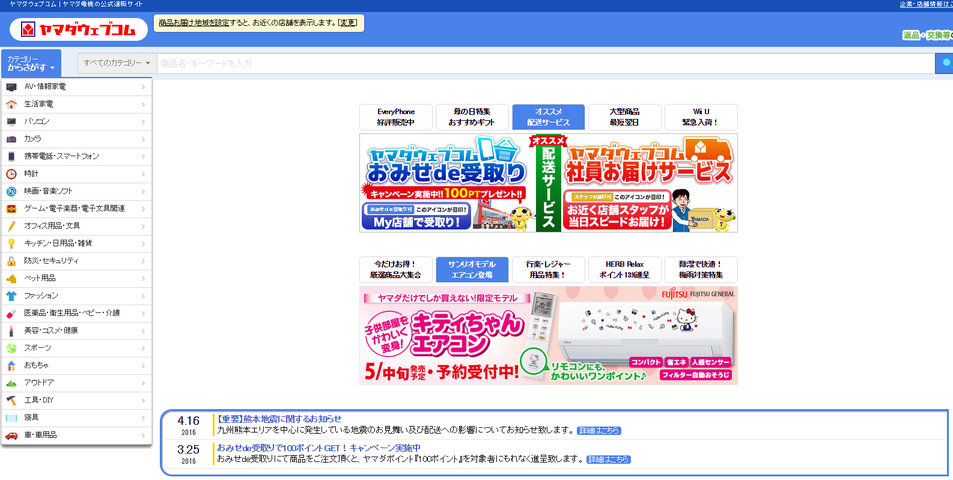The height and width of the screenshot is (480, 953).
Task: Click 詳細はこちら for the 4.16 notice
Action: (599, 430)
